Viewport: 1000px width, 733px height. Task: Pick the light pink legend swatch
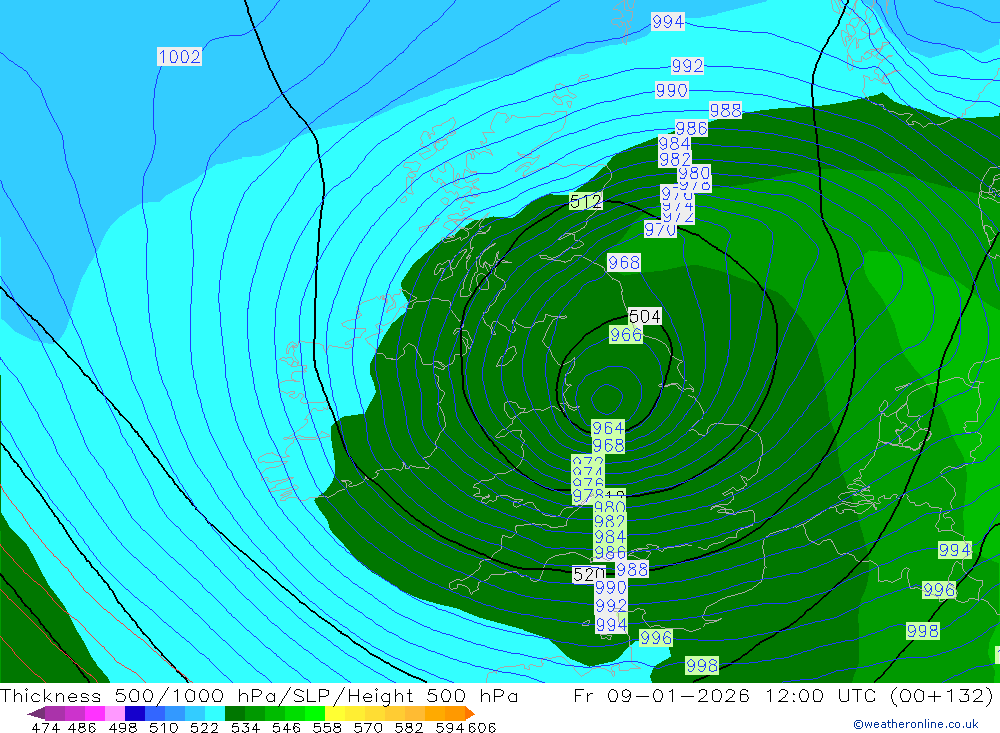pos(115,713)
